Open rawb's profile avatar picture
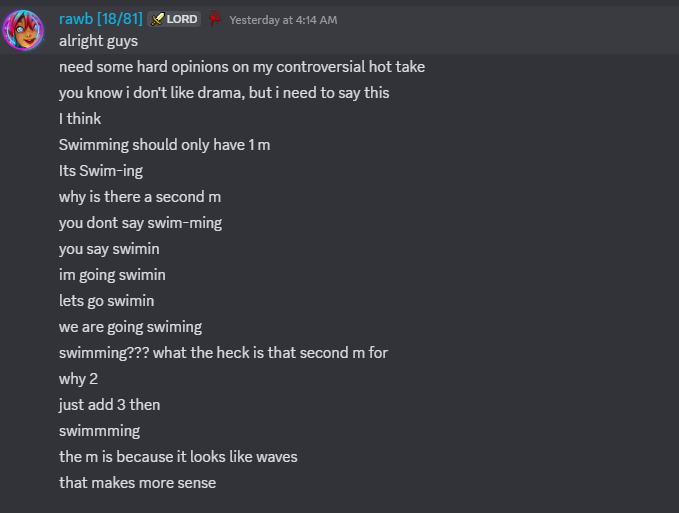 23,30
